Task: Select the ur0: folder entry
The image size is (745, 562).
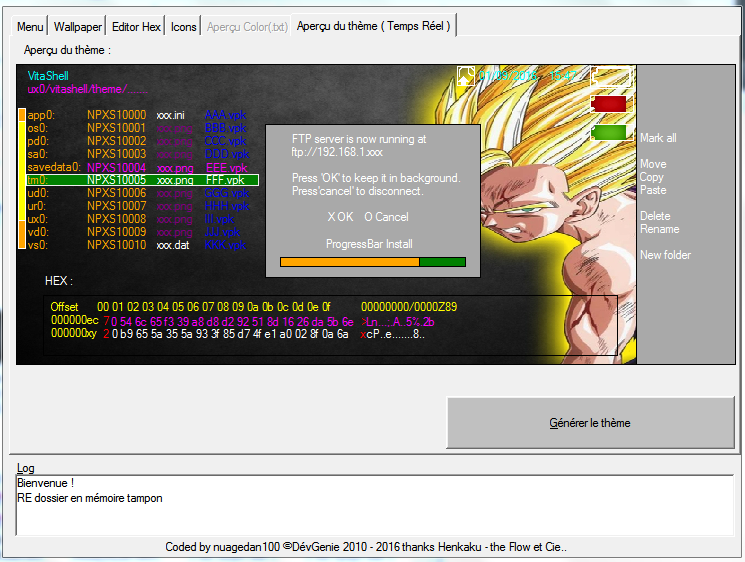Action: 37,206
